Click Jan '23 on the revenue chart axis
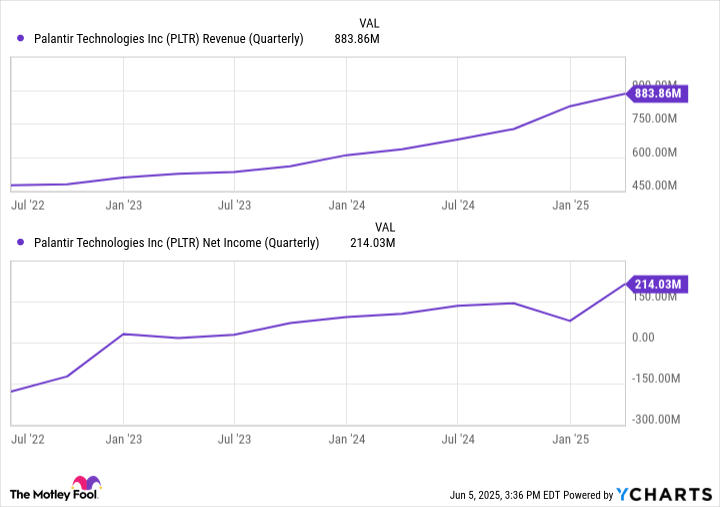 pyautogui.click(x=124, y=205)
